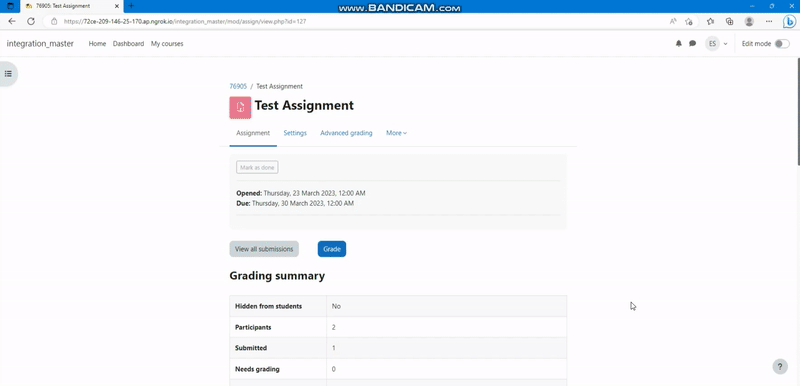The width and height of the screenshot is (800, 386).
Task: Expand the user menu chevron
Action: (x=726, y=44)
